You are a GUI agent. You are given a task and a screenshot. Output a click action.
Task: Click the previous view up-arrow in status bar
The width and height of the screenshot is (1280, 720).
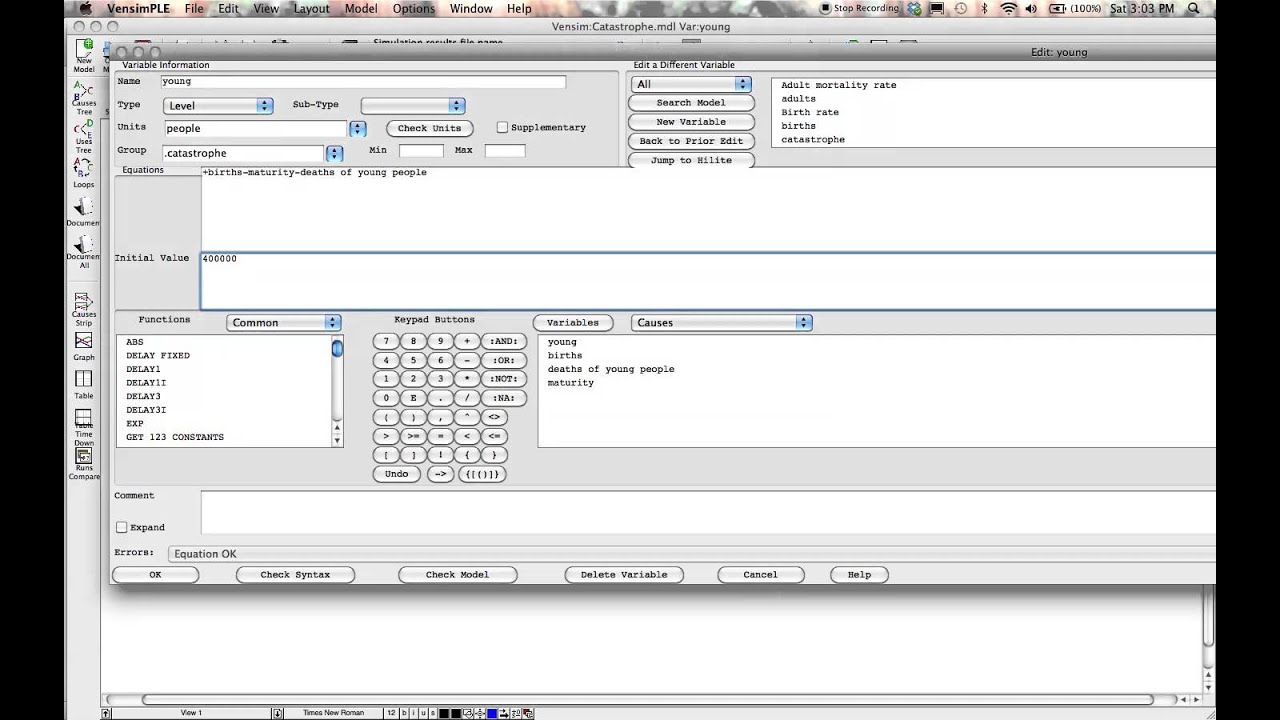106,713
